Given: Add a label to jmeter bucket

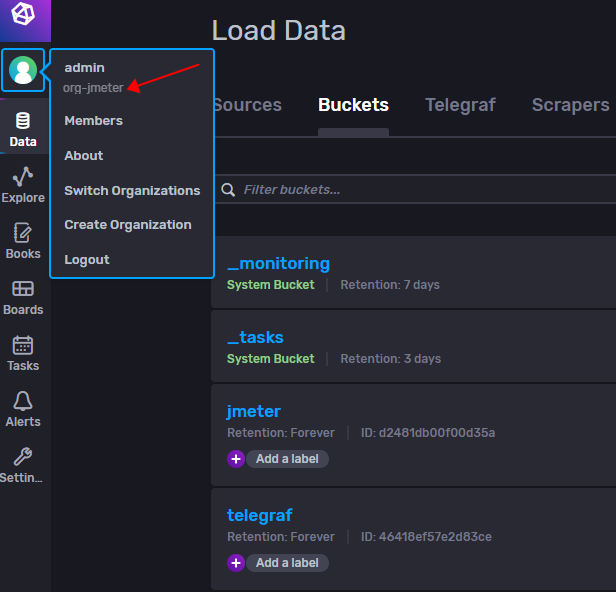Looking at the screenshot, I should (287, 459).
